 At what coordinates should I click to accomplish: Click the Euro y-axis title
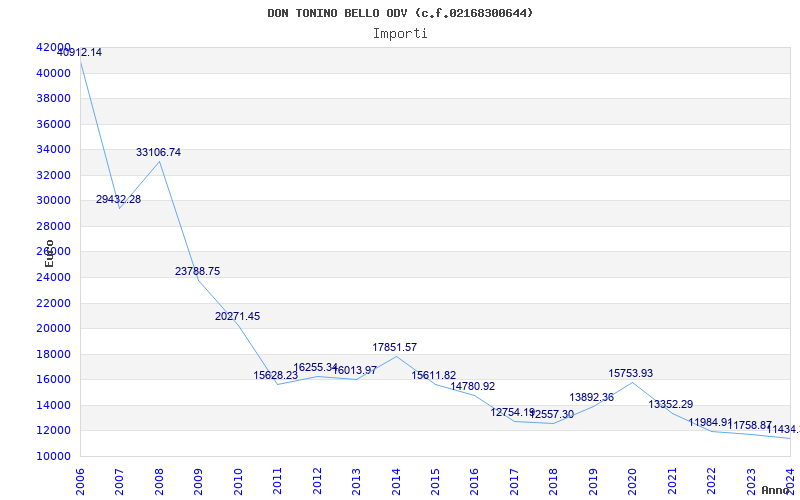click(x=49, y=253)
